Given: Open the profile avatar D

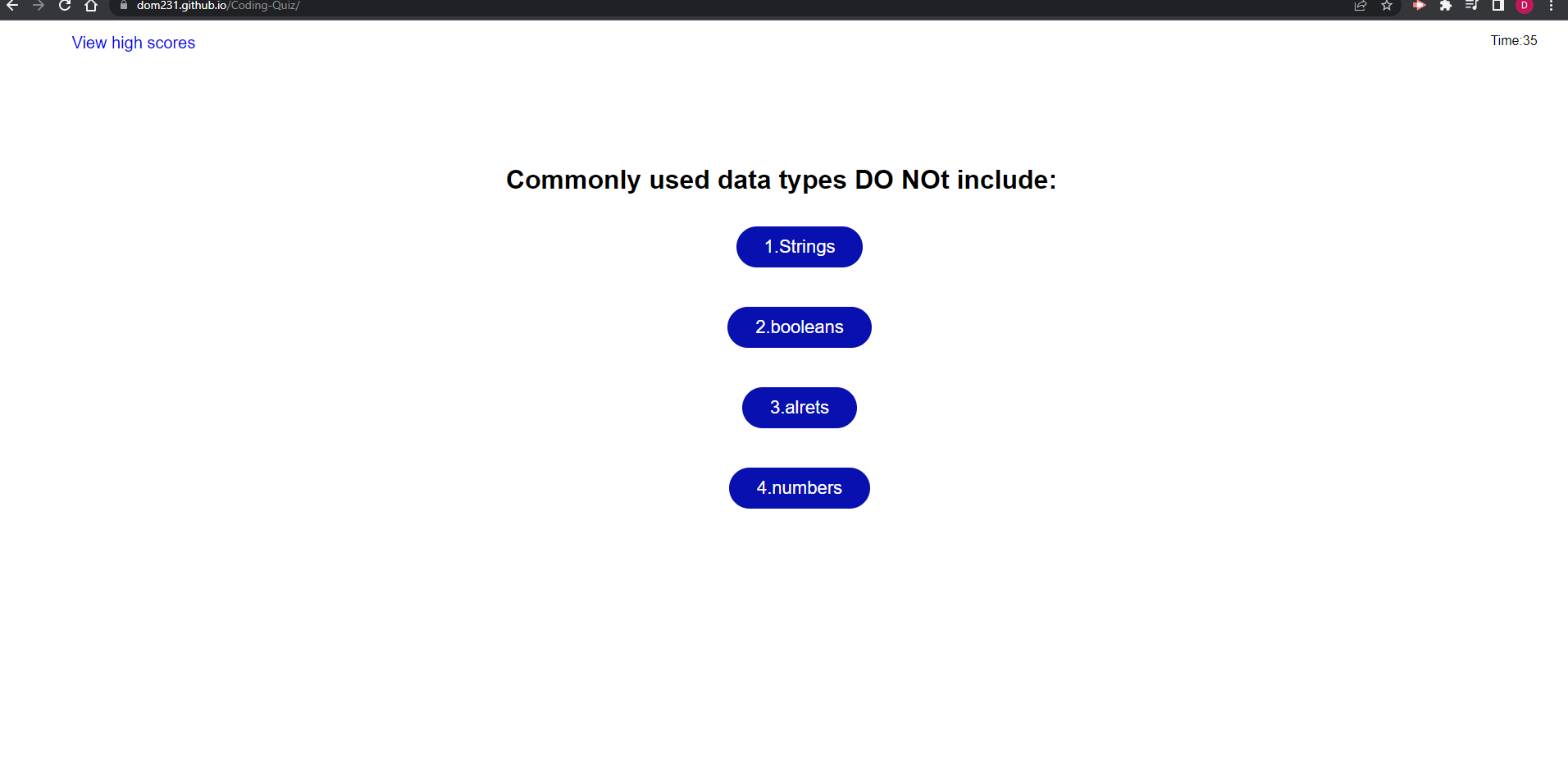Looking at the screenshot, I should (x=1525, y=7).
